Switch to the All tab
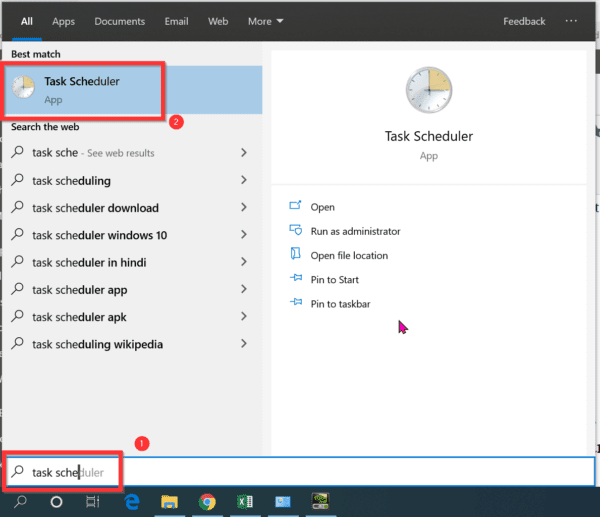 click(x=27, y=21)
